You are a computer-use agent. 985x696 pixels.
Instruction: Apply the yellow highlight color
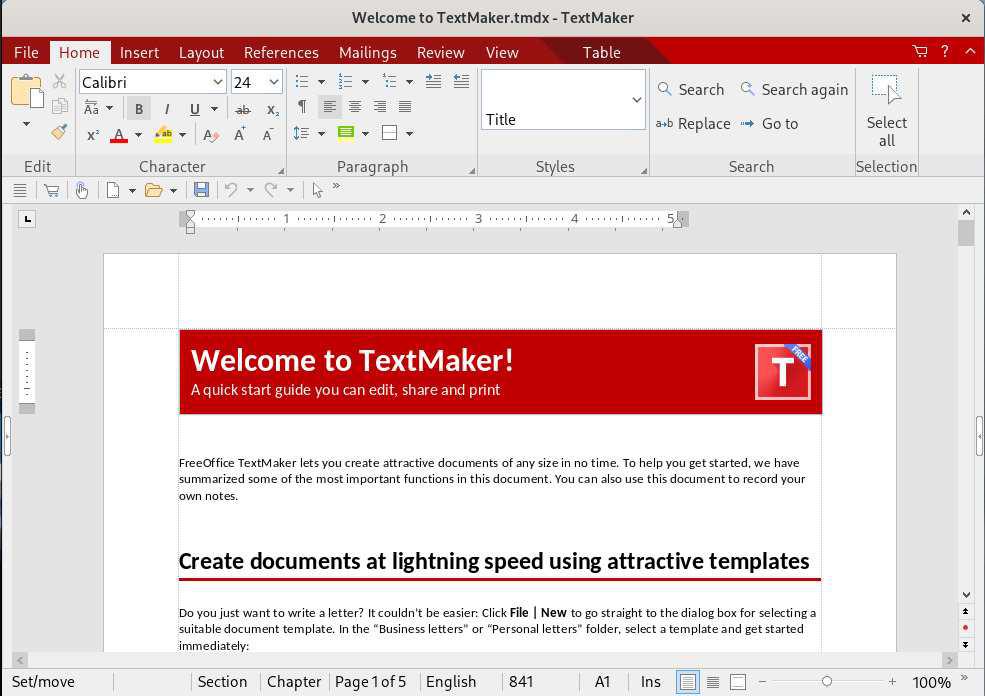[x=163, y=134]
